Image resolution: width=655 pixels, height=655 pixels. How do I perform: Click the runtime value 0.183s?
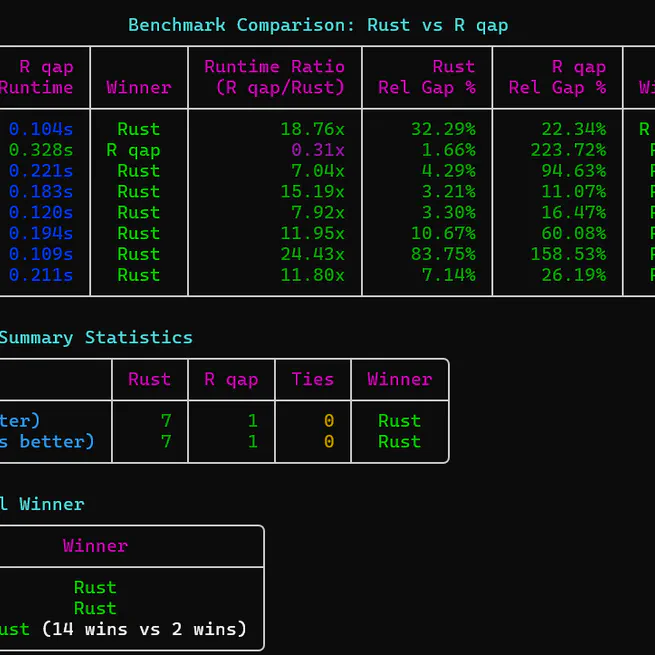click(x=41, y=192)
